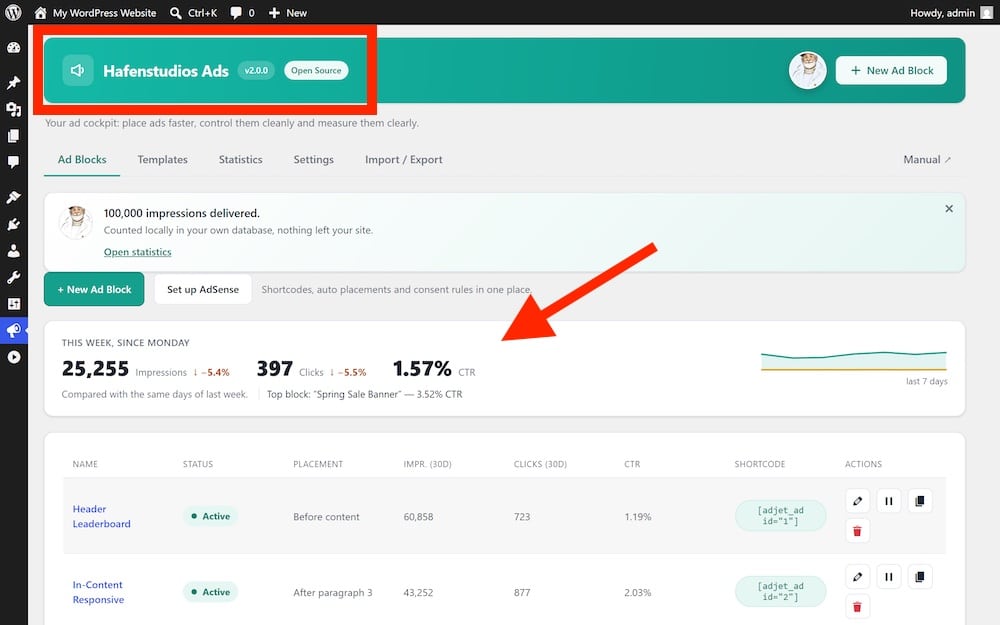Copy the adjet_ad id="1" shortcode
Image resolution: width=1000 pixels, height=625 pixels.
click(781, 516)
